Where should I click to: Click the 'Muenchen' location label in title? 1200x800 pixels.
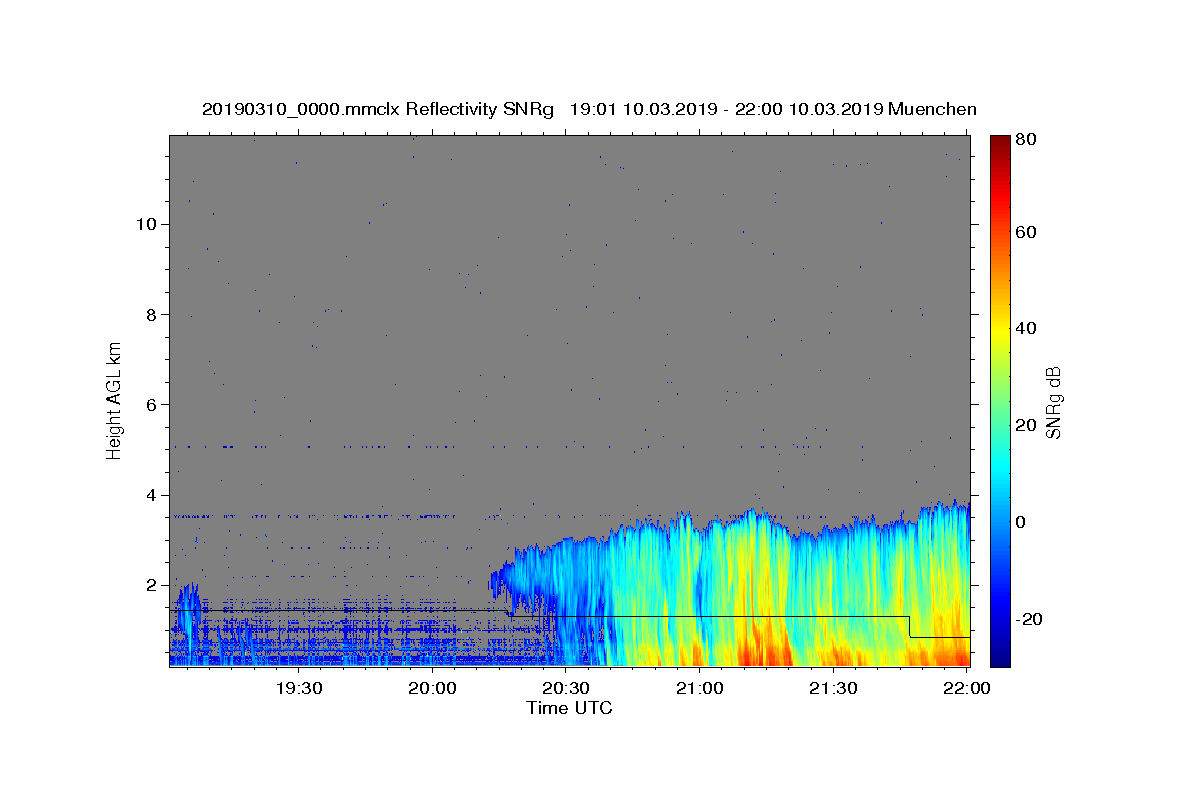[x=932, y=109]
